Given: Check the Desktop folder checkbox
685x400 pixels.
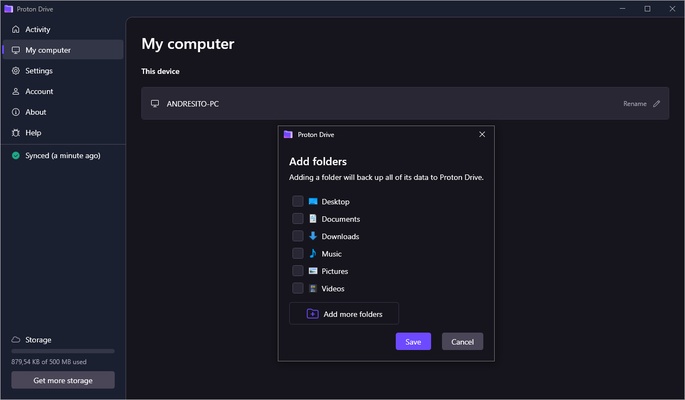Looking at the screenshot, I should pyautogui.click(x=298, y=201).
